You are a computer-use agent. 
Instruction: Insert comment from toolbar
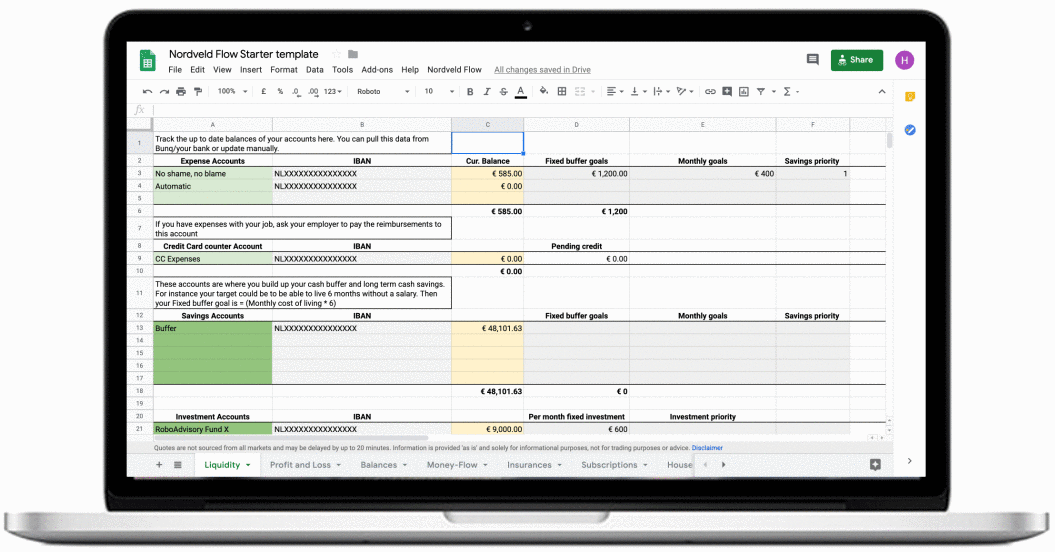point(727,92)
